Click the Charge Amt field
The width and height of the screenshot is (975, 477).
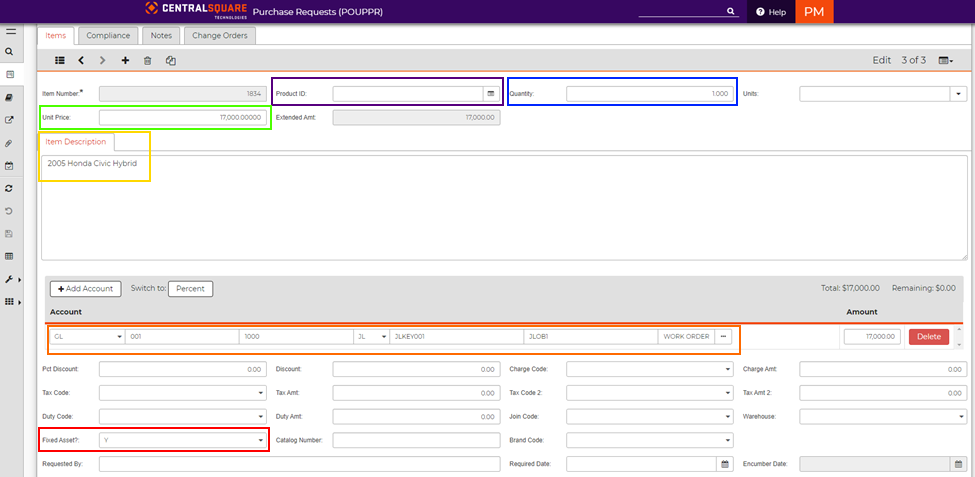[883, 369]
